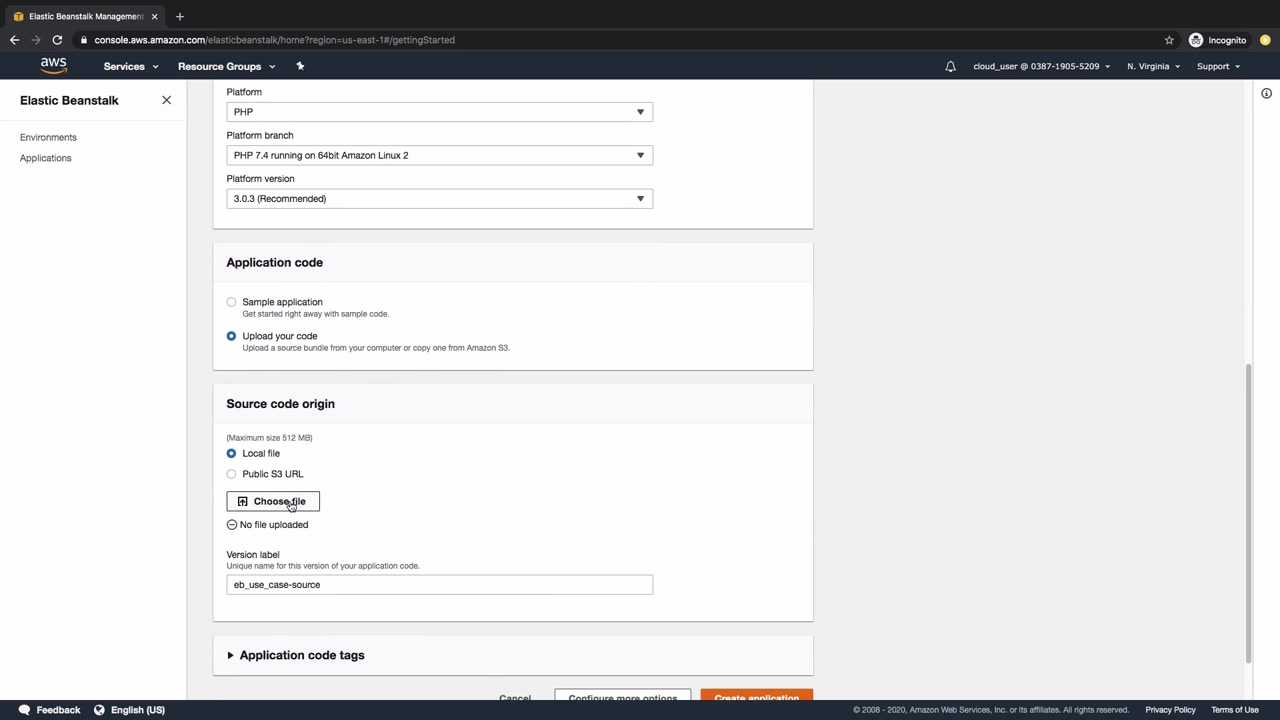
Task: Open the Platform branch dropdown
Action: [439, 155]
